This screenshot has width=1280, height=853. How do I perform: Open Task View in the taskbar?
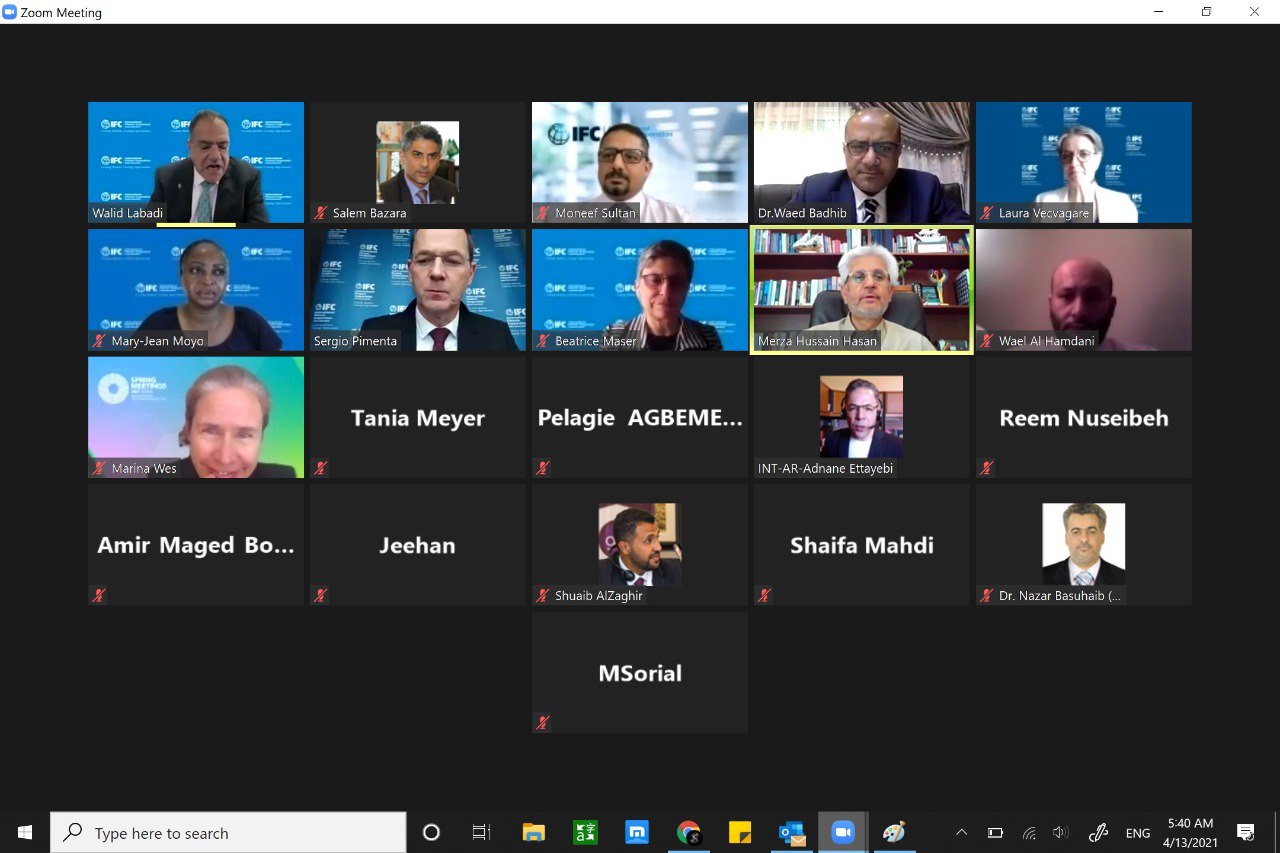coord(482,832)
